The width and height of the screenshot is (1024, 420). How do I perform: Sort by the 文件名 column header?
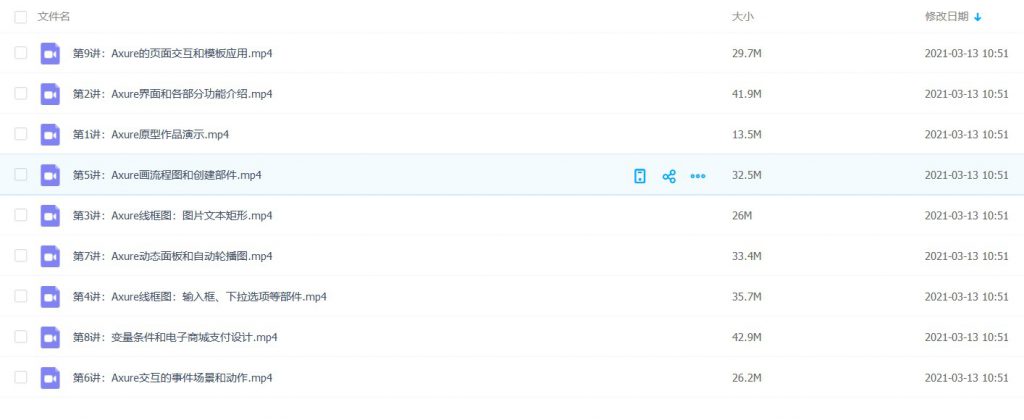(54, 17)
